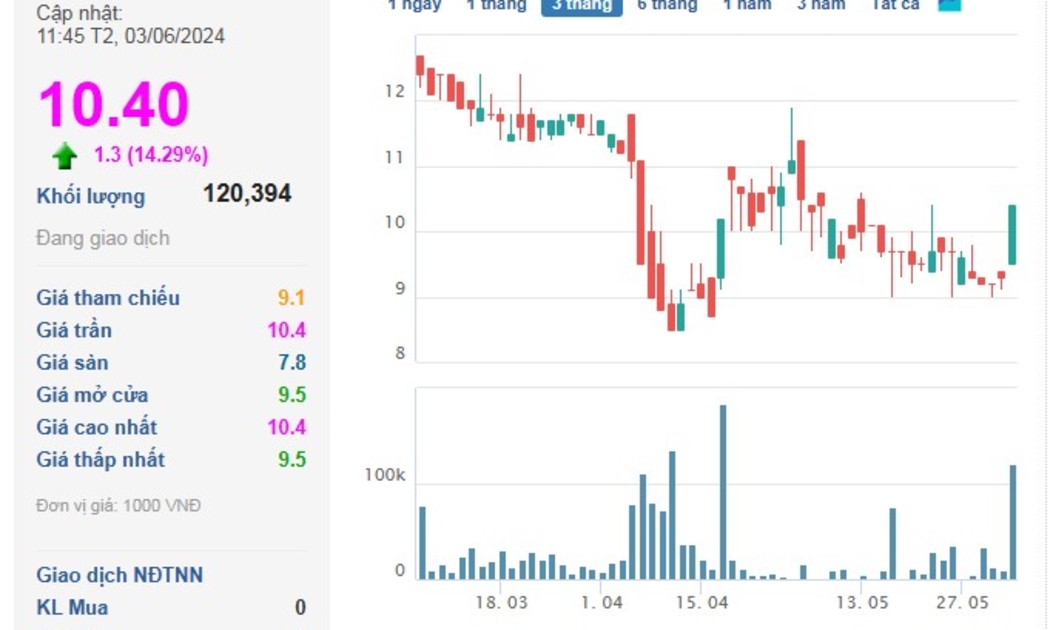Click the 18.03 date marker on axis

point(501,603)
